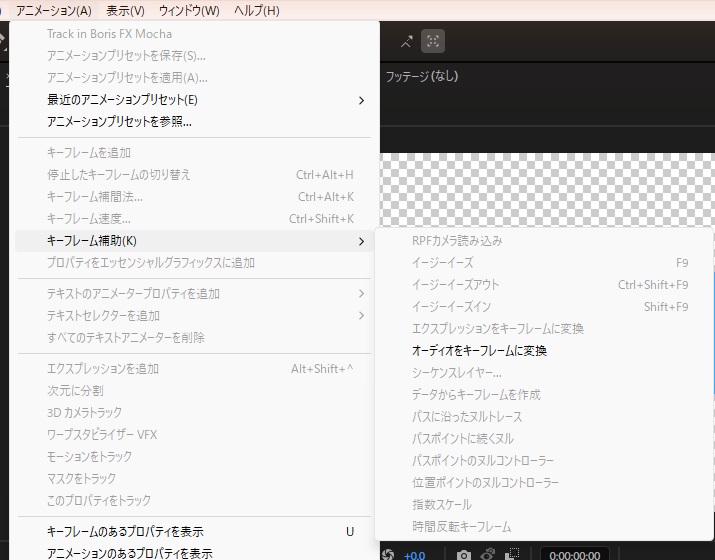715x560 pixels.
Task: Click キーフレーム速度... entry
Action: click(x=194, y=218)
